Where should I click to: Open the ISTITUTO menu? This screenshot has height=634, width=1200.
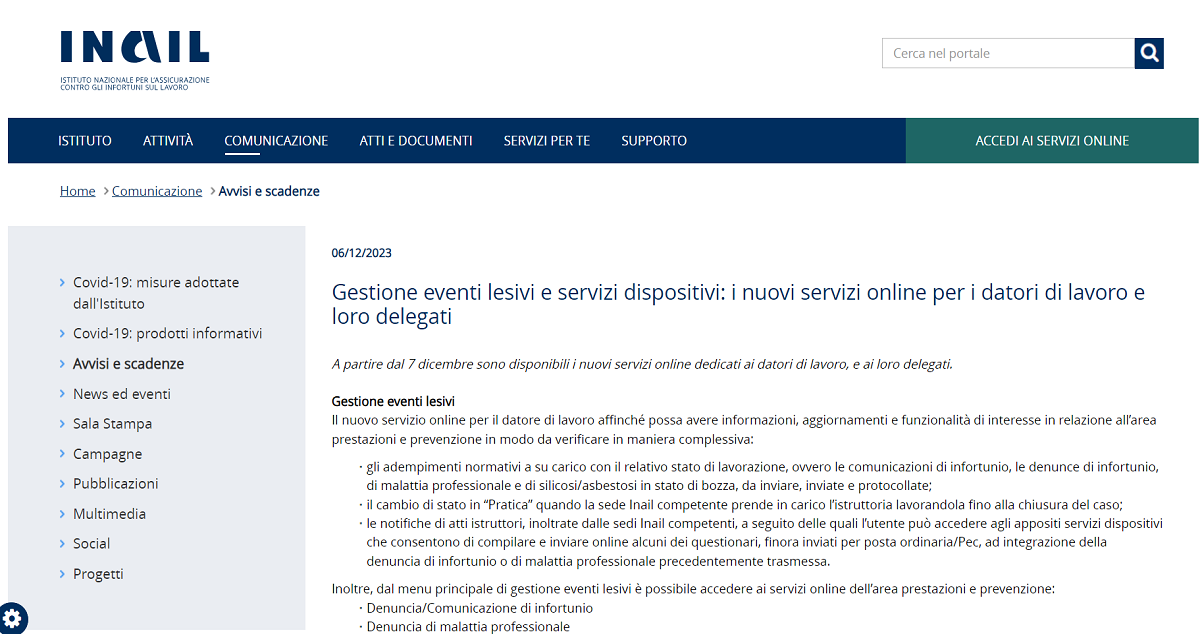[85, 141]
